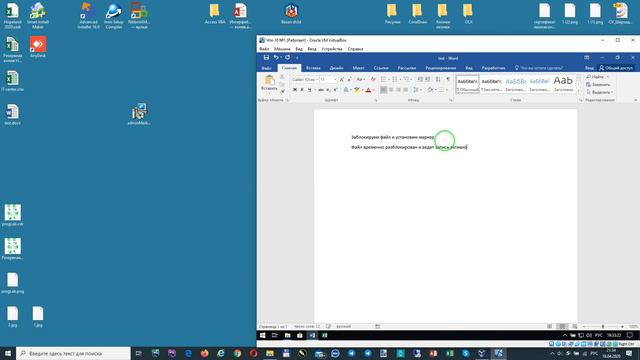
Task: Apply the large Aab title style
Action: pyautogui.click(x=563, y=84)
